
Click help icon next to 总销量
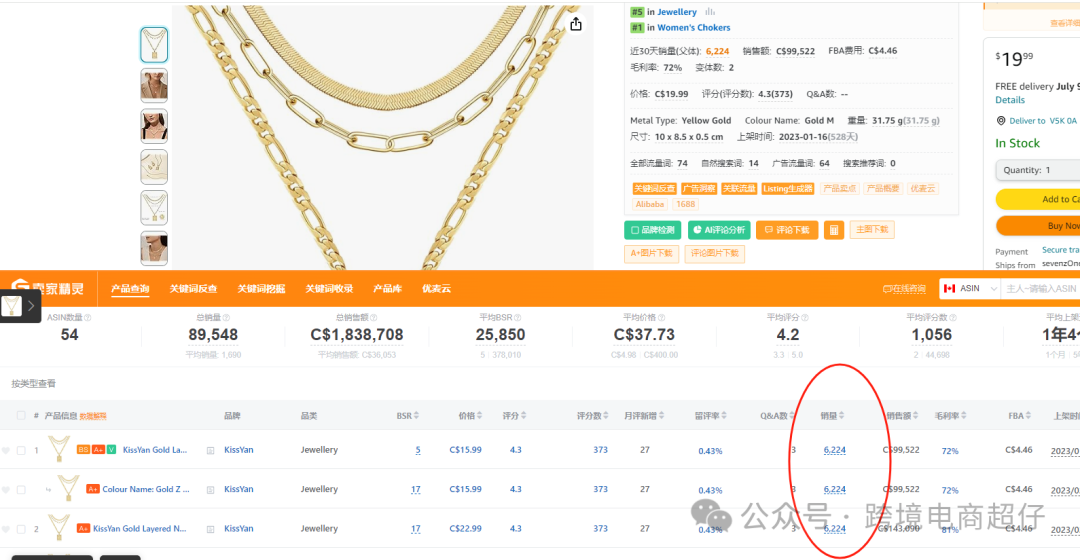click(226, 318)
